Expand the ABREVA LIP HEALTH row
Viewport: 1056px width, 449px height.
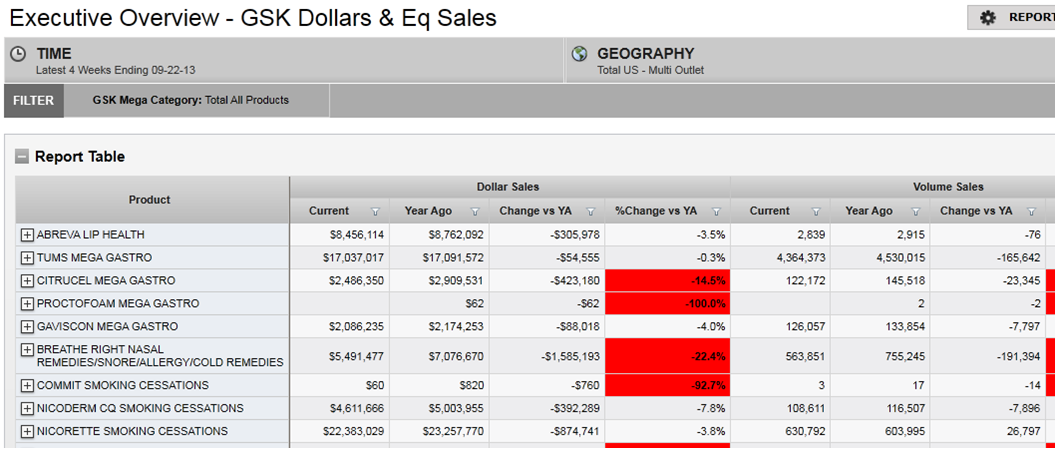pos(27,235)
